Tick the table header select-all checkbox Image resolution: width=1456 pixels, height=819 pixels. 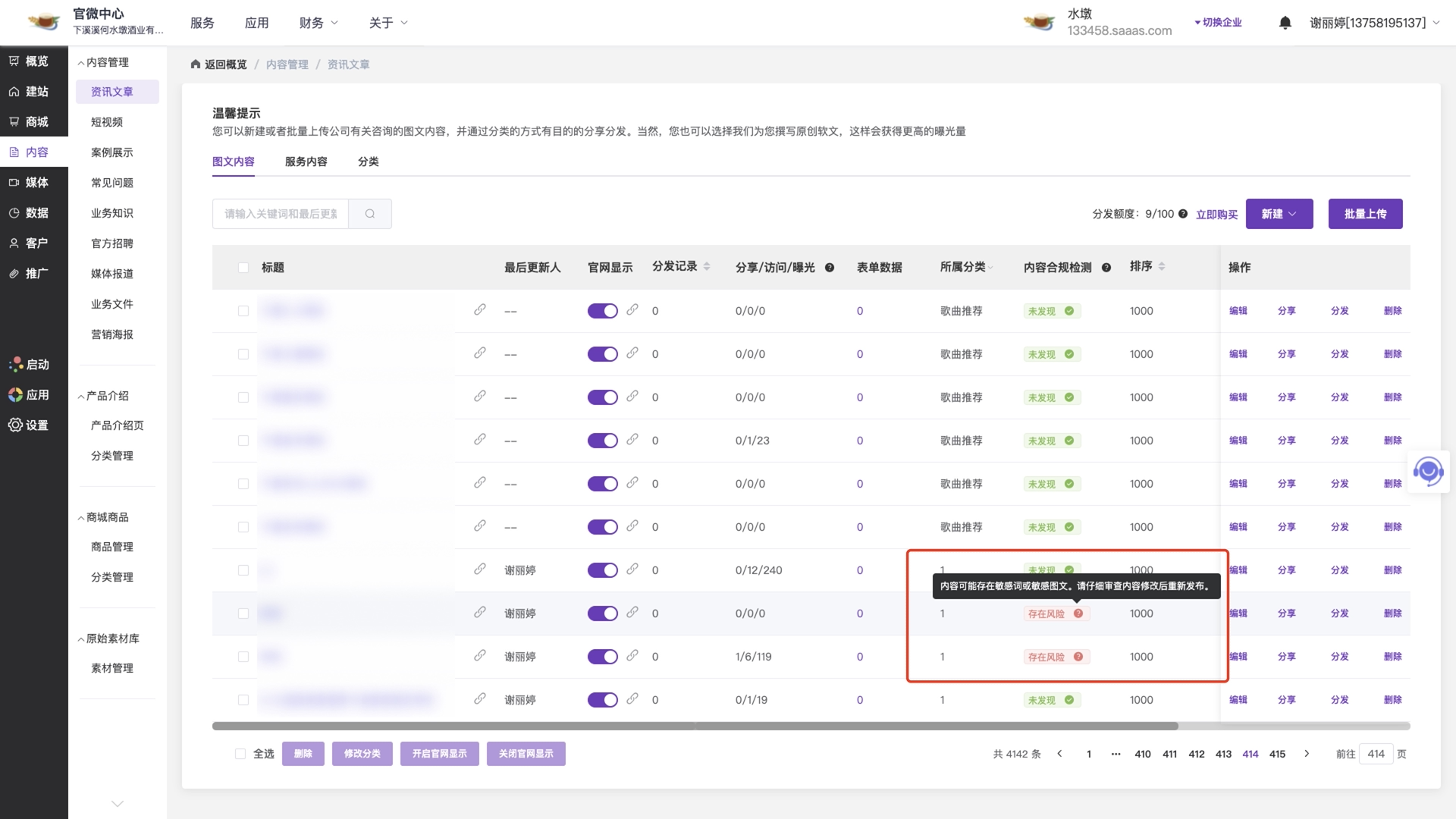[243, 268]
